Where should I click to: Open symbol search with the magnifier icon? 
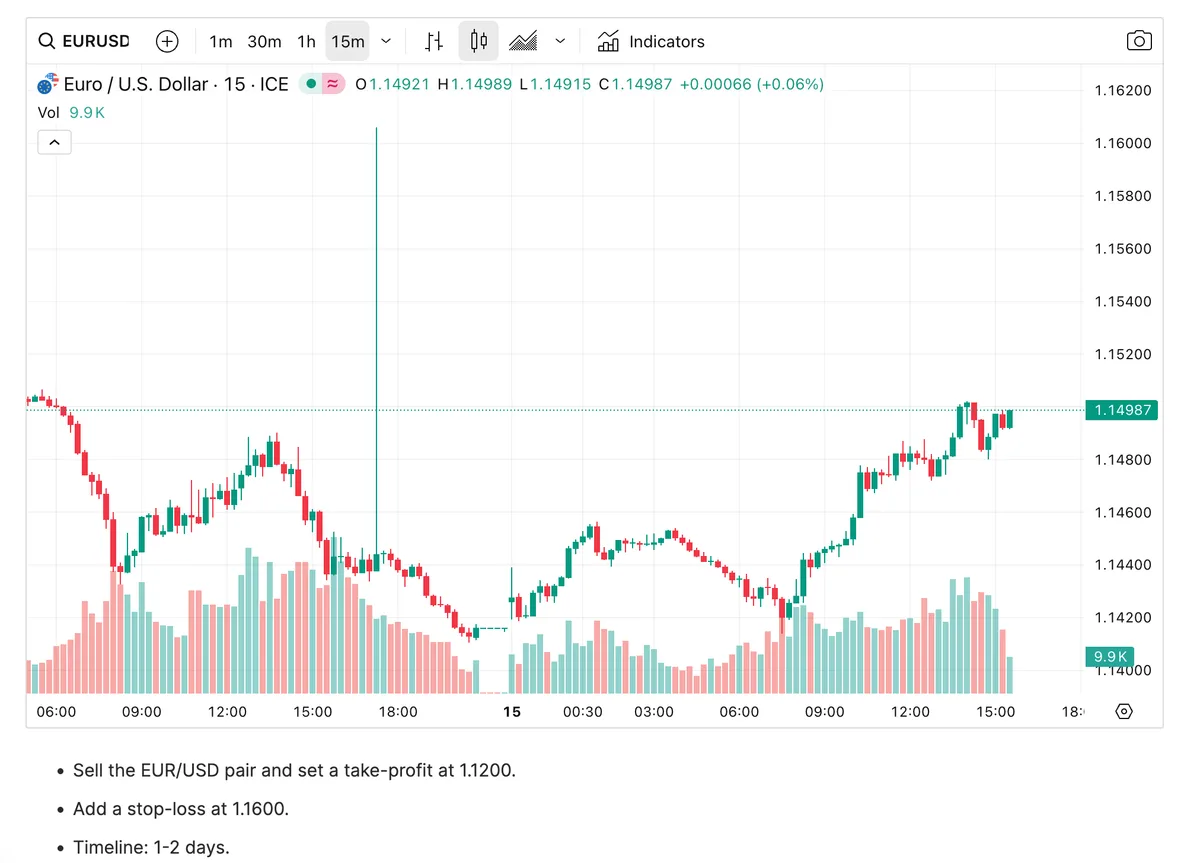pos(46,41)
